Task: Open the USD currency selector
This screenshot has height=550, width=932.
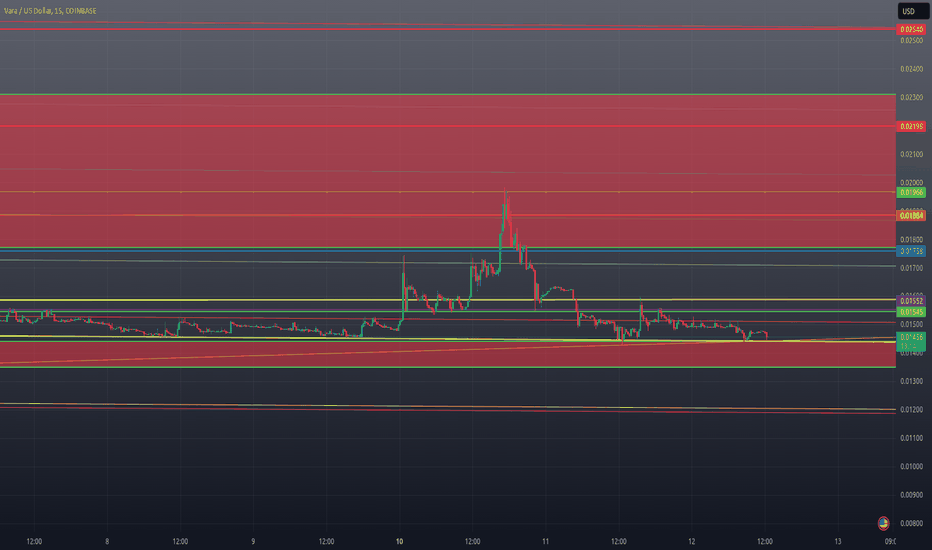Action: 912,11
